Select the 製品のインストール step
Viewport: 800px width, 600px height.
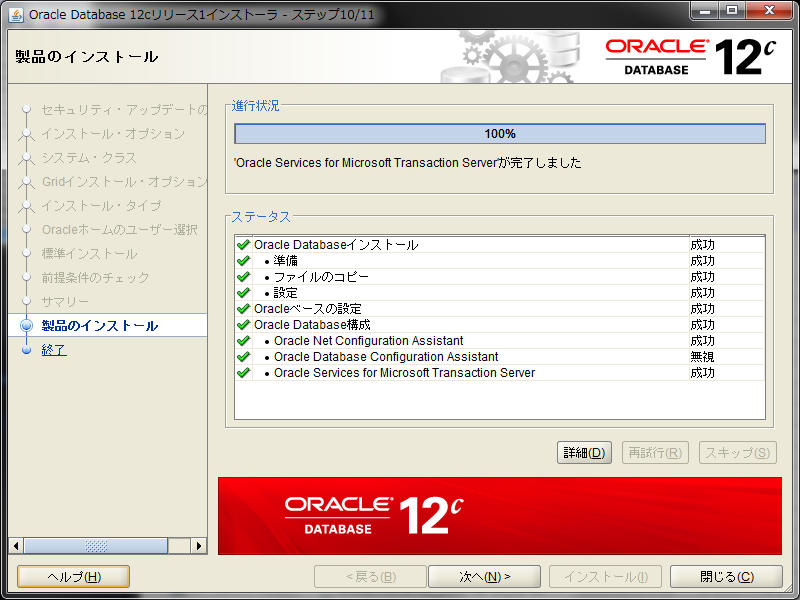click(x=100, y=326)
